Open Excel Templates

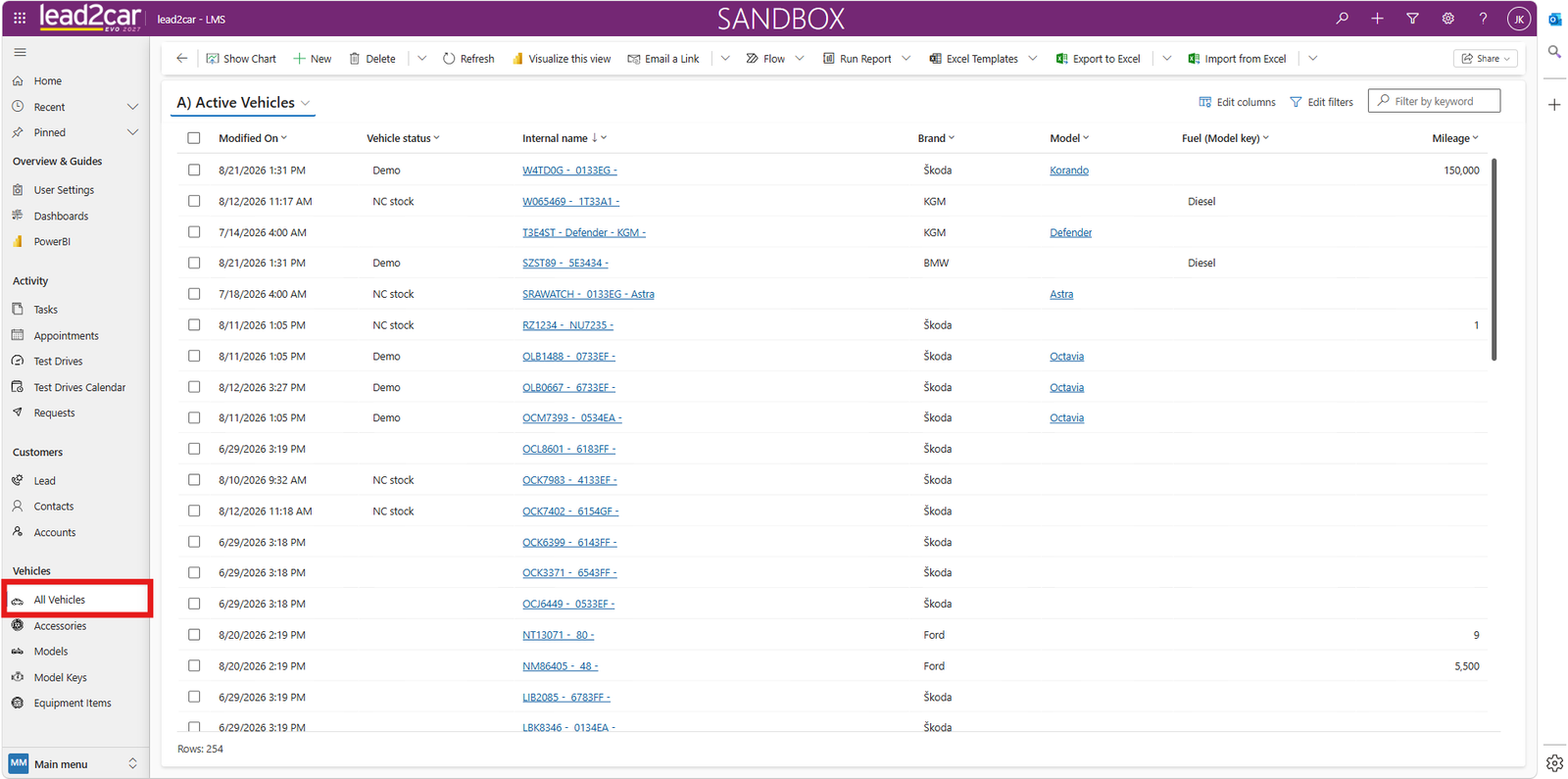pyautogui.click(x=974, y=59)
